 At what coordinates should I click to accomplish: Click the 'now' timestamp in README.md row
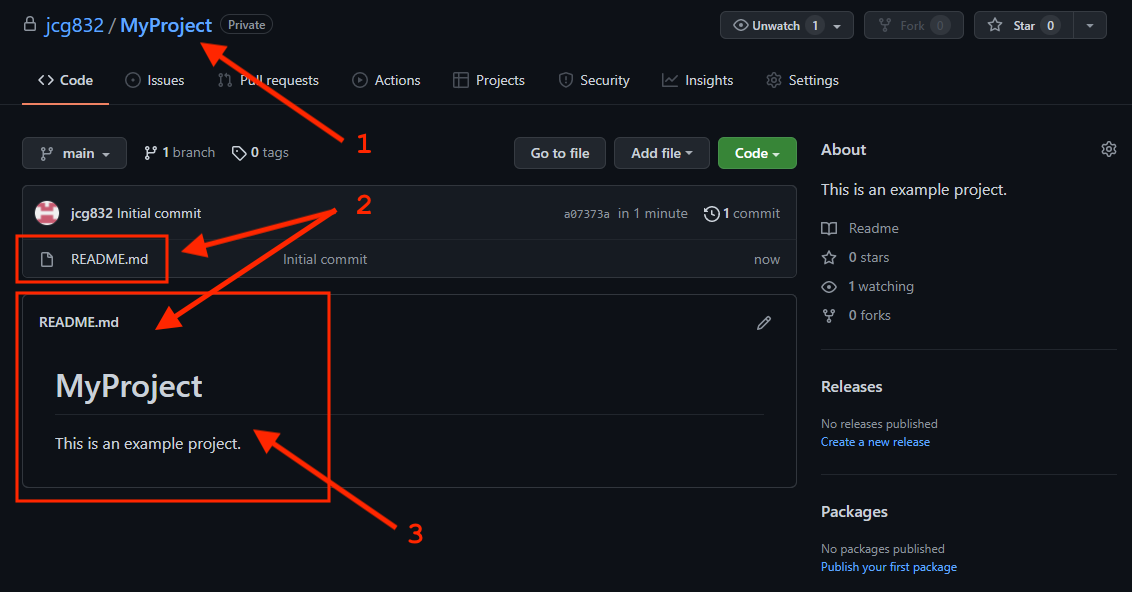point(767,259)
